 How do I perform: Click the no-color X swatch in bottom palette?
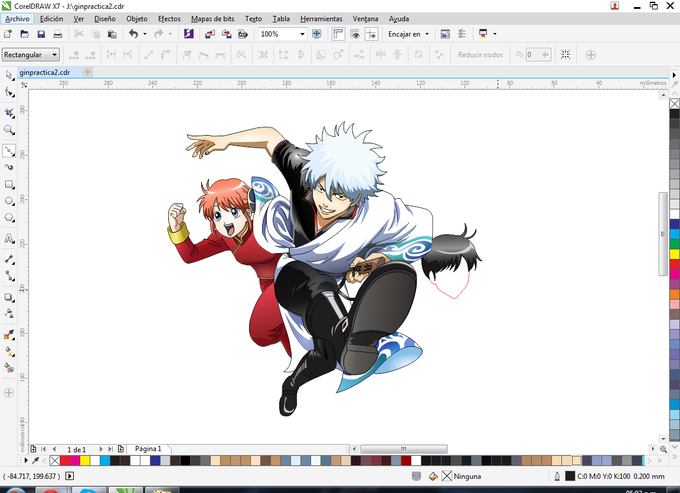coord(55,460)
